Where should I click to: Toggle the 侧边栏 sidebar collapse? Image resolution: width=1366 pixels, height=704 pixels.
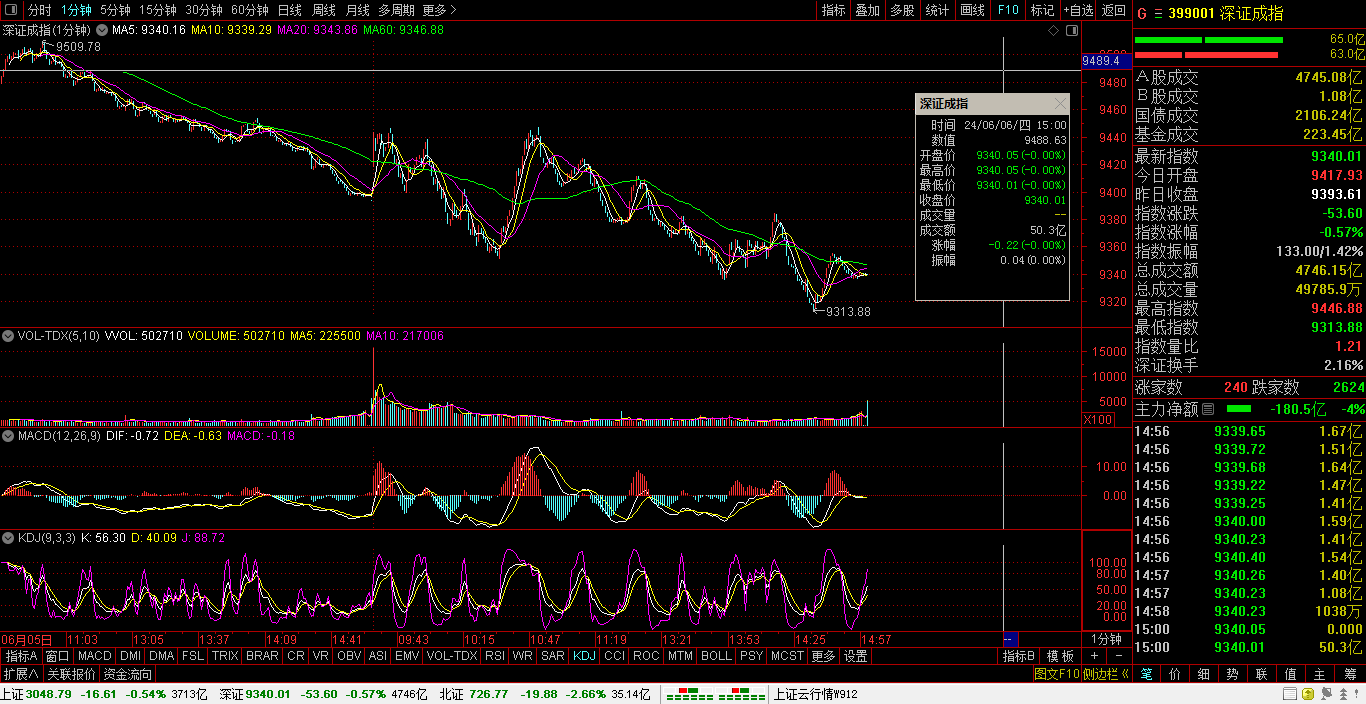pos(1106,674)
